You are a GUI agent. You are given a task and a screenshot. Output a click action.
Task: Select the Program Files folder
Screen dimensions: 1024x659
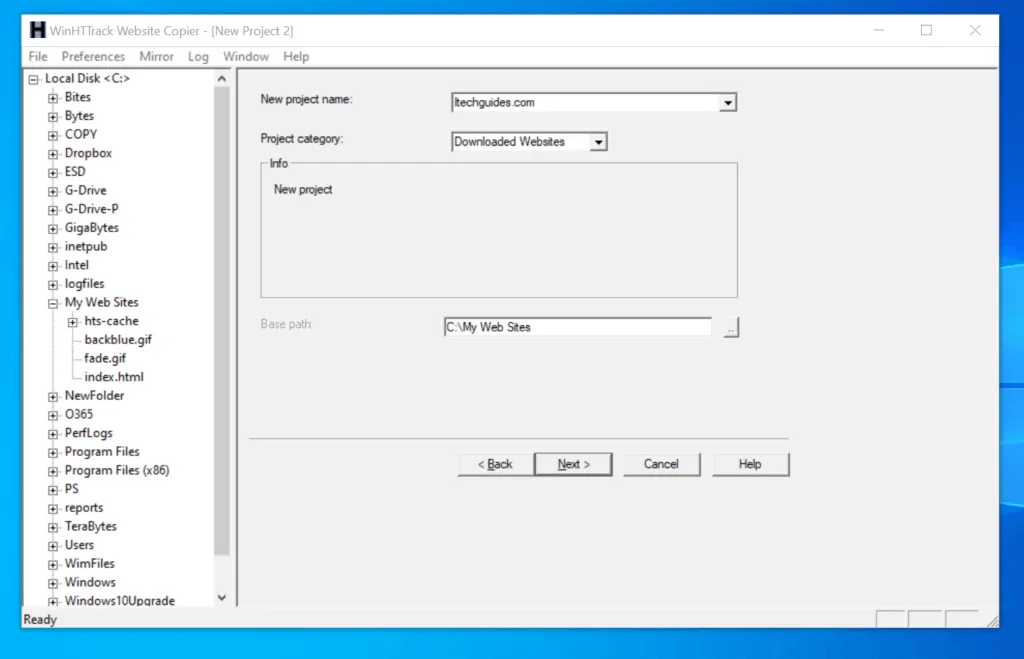[x=102, y=452]
